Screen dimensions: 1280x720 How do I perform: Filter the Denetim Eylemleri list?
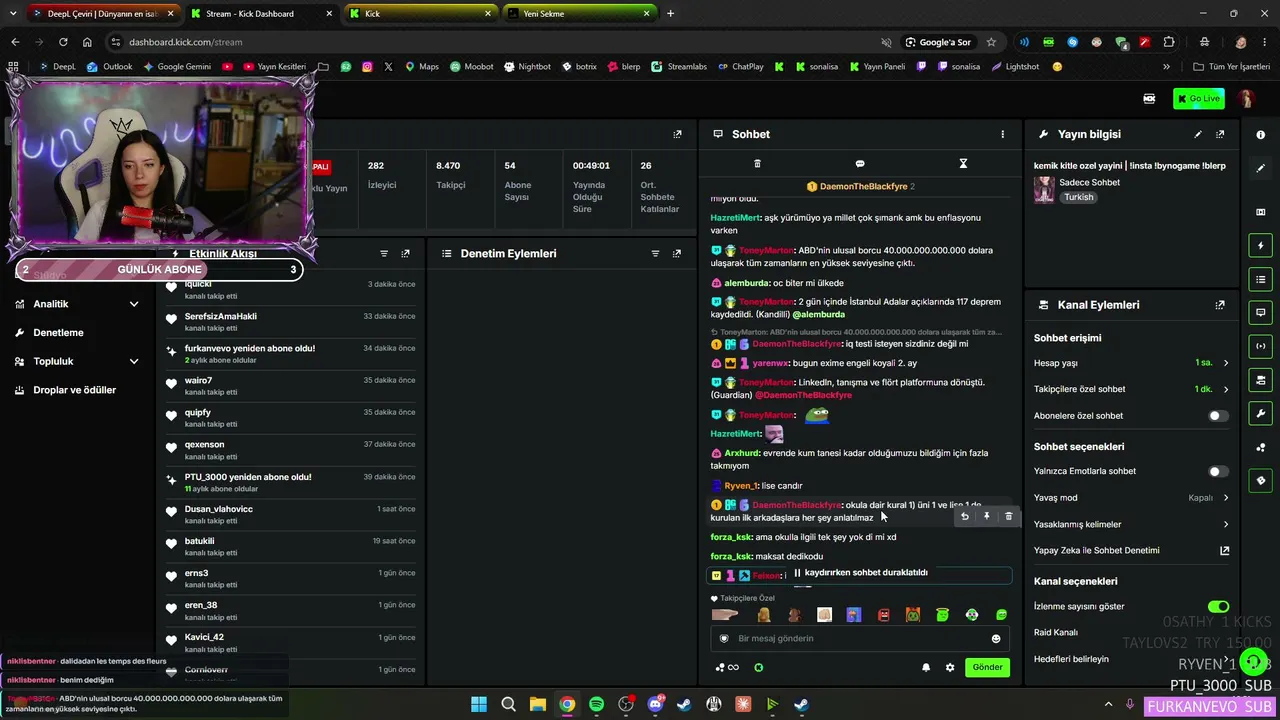656,254
